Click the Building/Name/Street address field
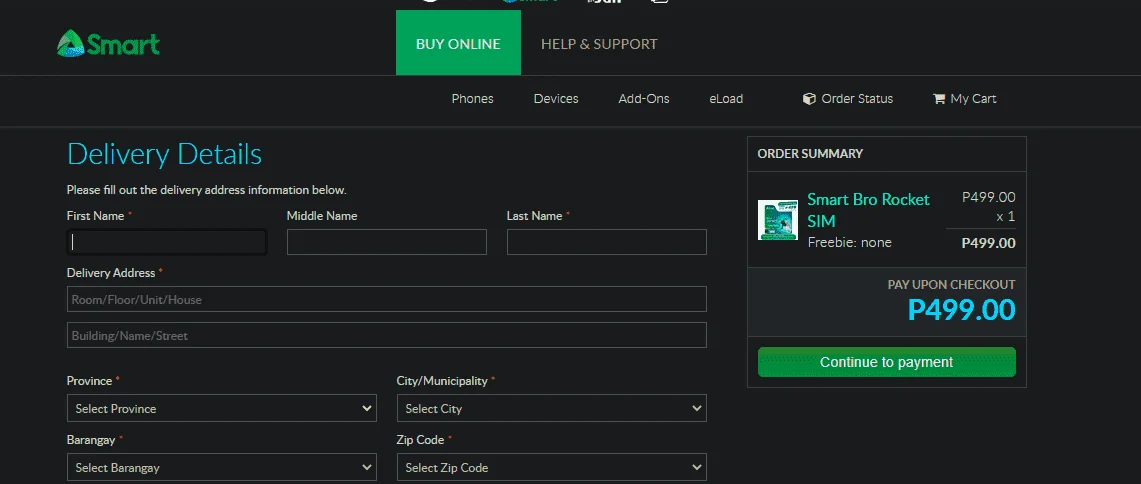 point(386,335)
